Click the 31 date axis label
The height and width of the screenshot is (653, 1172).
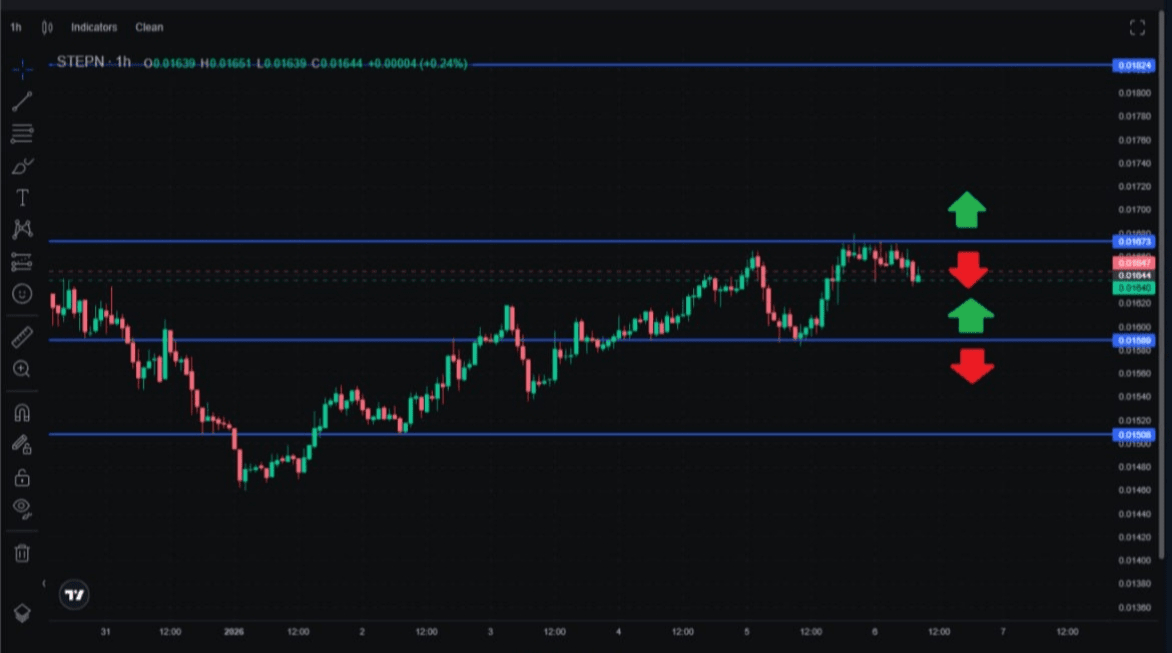tap(105, 631)
